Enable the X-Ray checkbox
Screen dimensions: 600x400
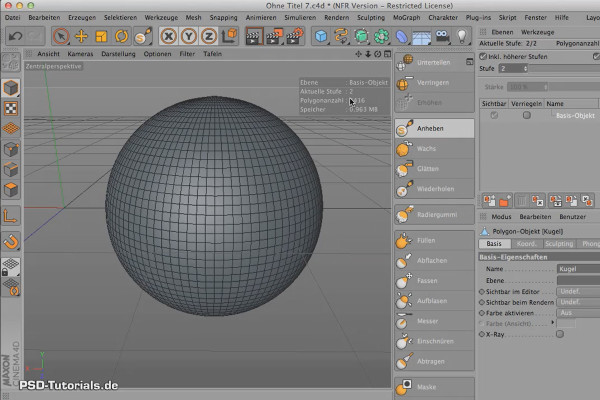point(560,334)
